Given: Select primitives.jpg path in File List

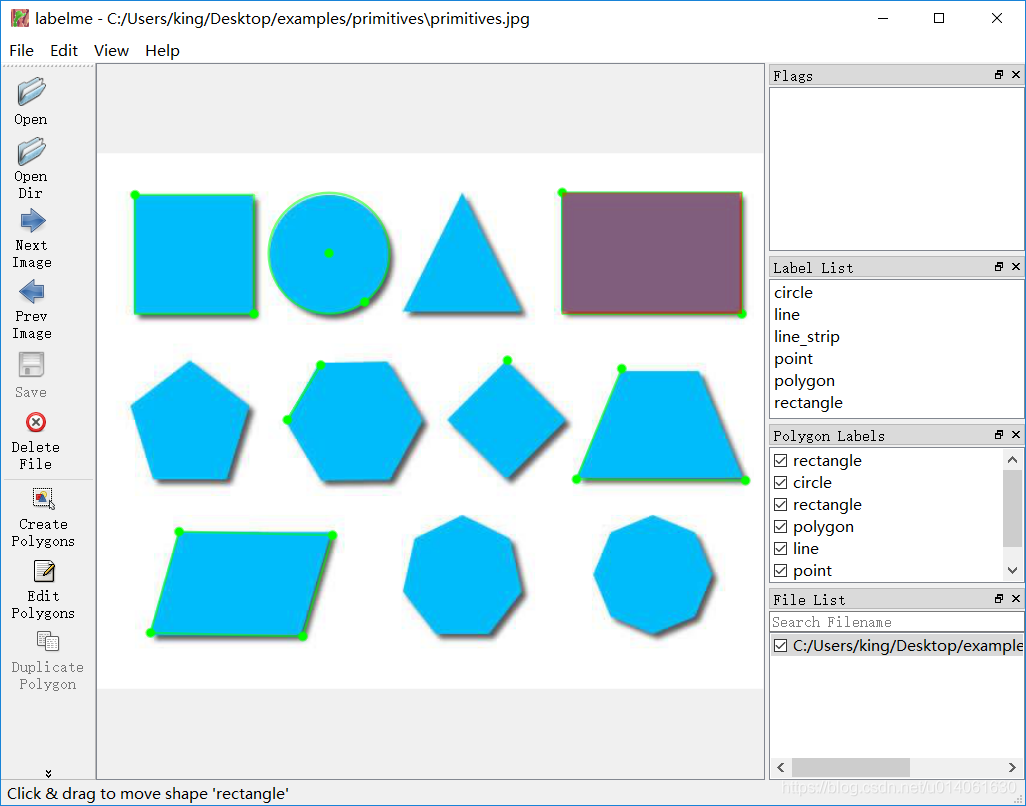Looking at the screenshot, I should pyautogui.click(x=907, y=646).
